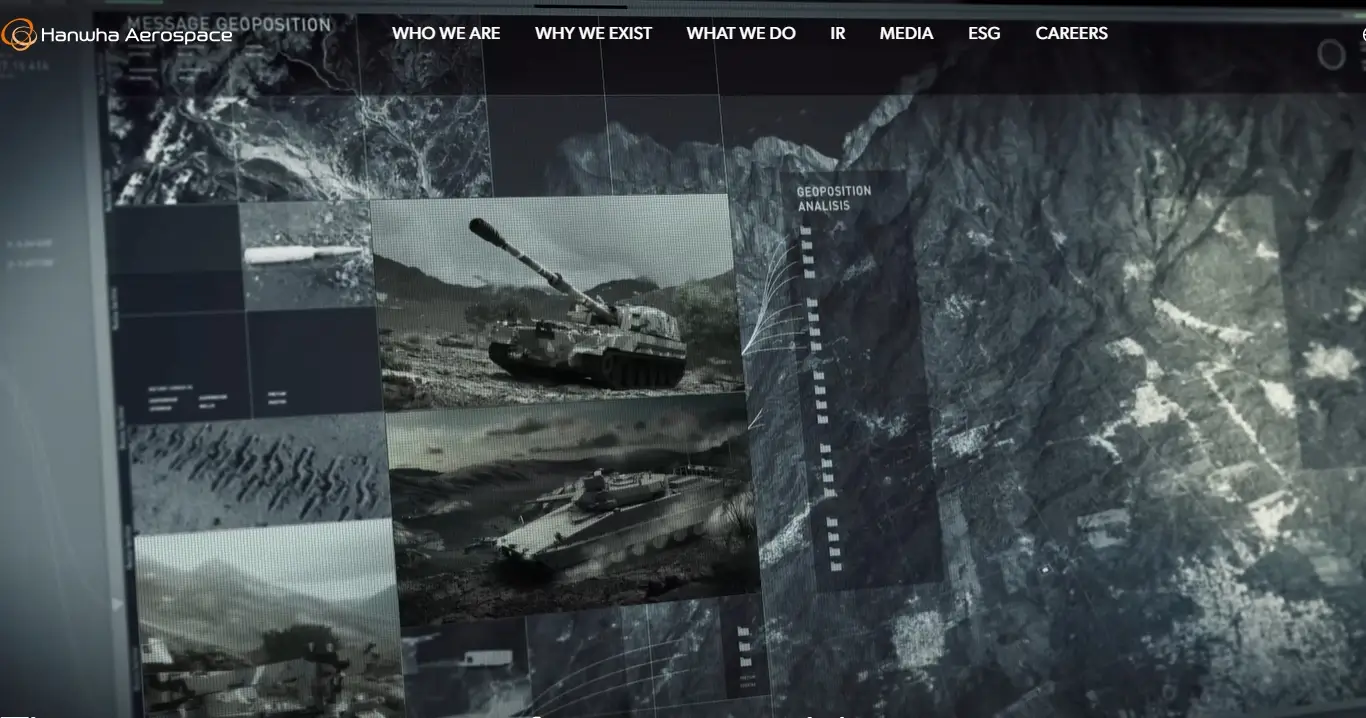This screenshot has width=1366, height=718.
Task: Open the CAREERS menu
Action: click(x=1072, y=33)
